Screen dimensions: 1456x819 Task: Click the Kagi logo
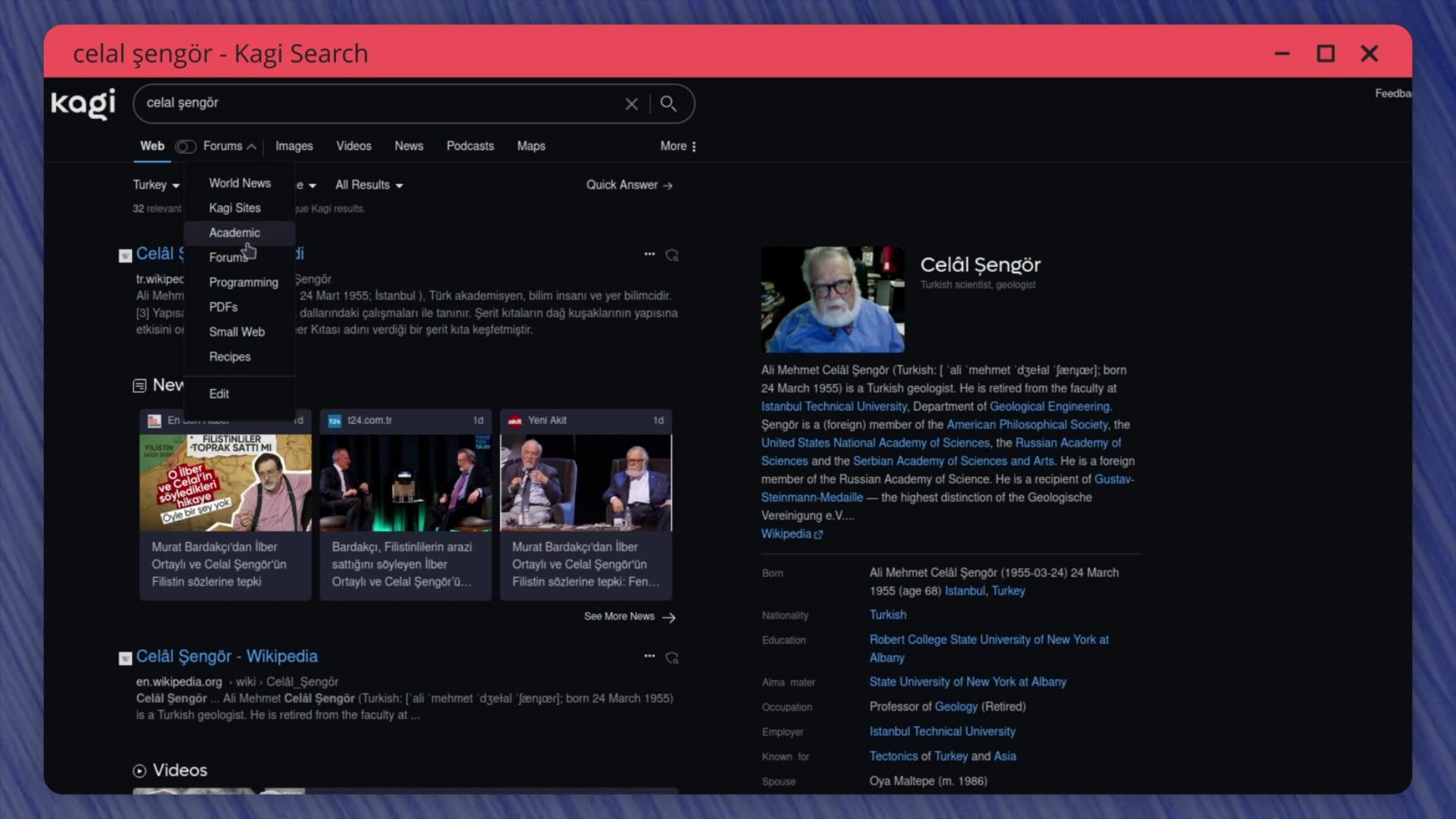83,104
